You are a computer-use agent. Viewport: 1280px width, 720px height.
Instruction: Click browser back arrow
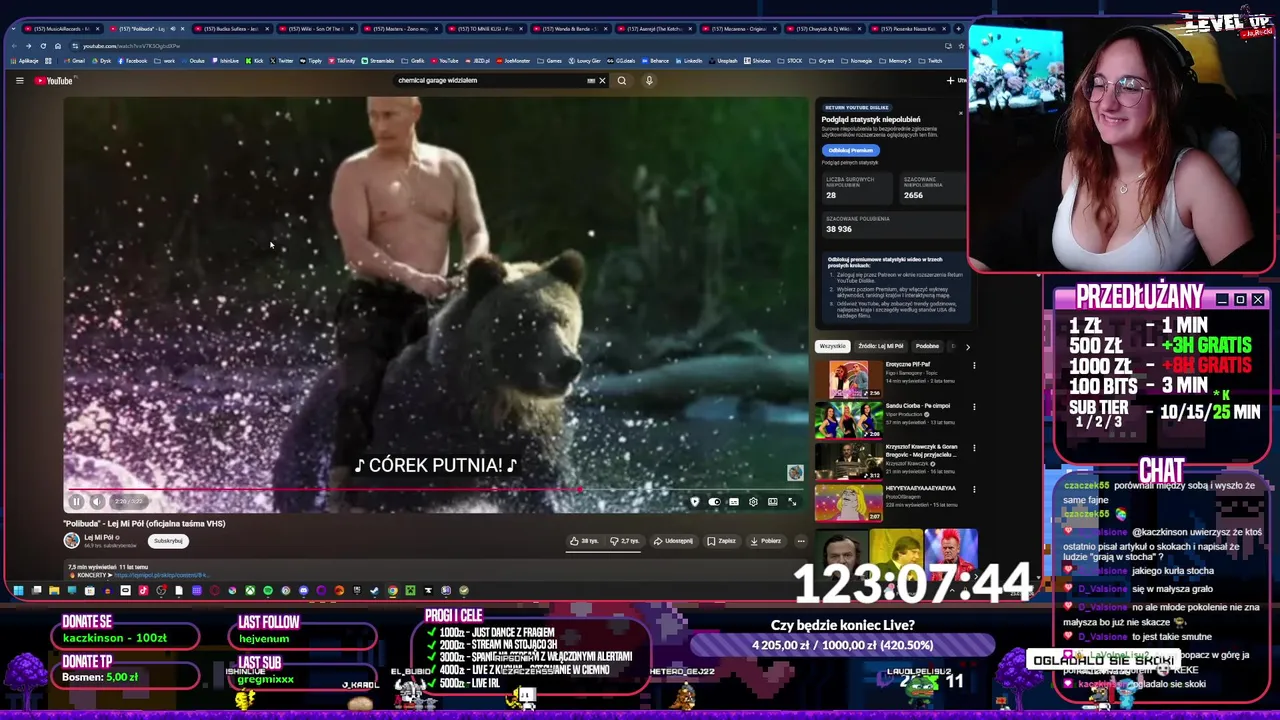click(14, 46)
